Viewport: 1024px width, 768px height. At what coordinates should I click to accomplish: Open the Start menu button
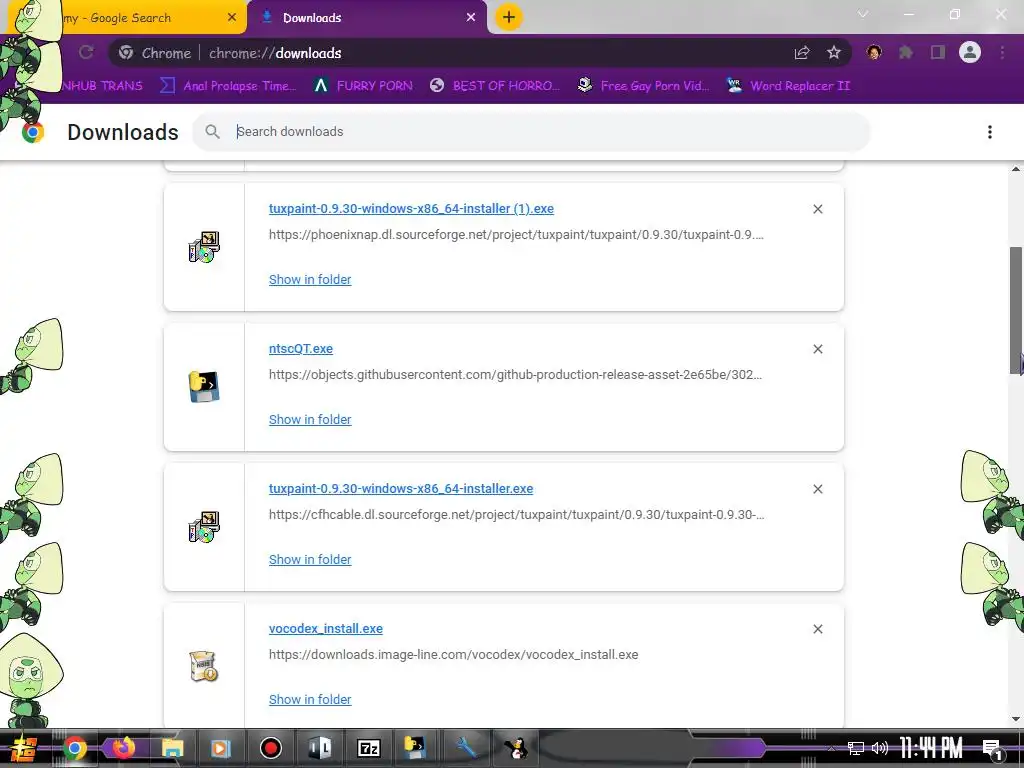pyautogui.click(x=24, y=748)
